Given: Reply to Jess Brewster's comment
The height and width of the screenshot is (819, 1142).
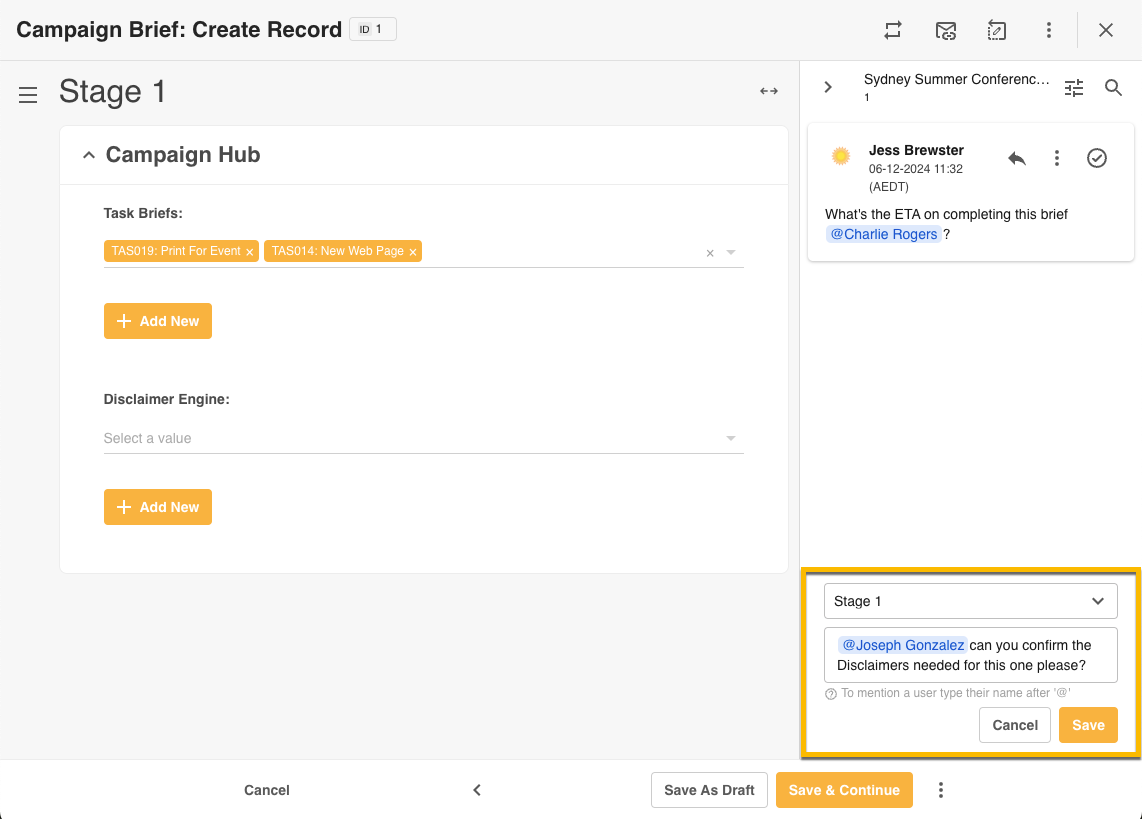Looking at the screenshot, I should [x=1017, y=158].
